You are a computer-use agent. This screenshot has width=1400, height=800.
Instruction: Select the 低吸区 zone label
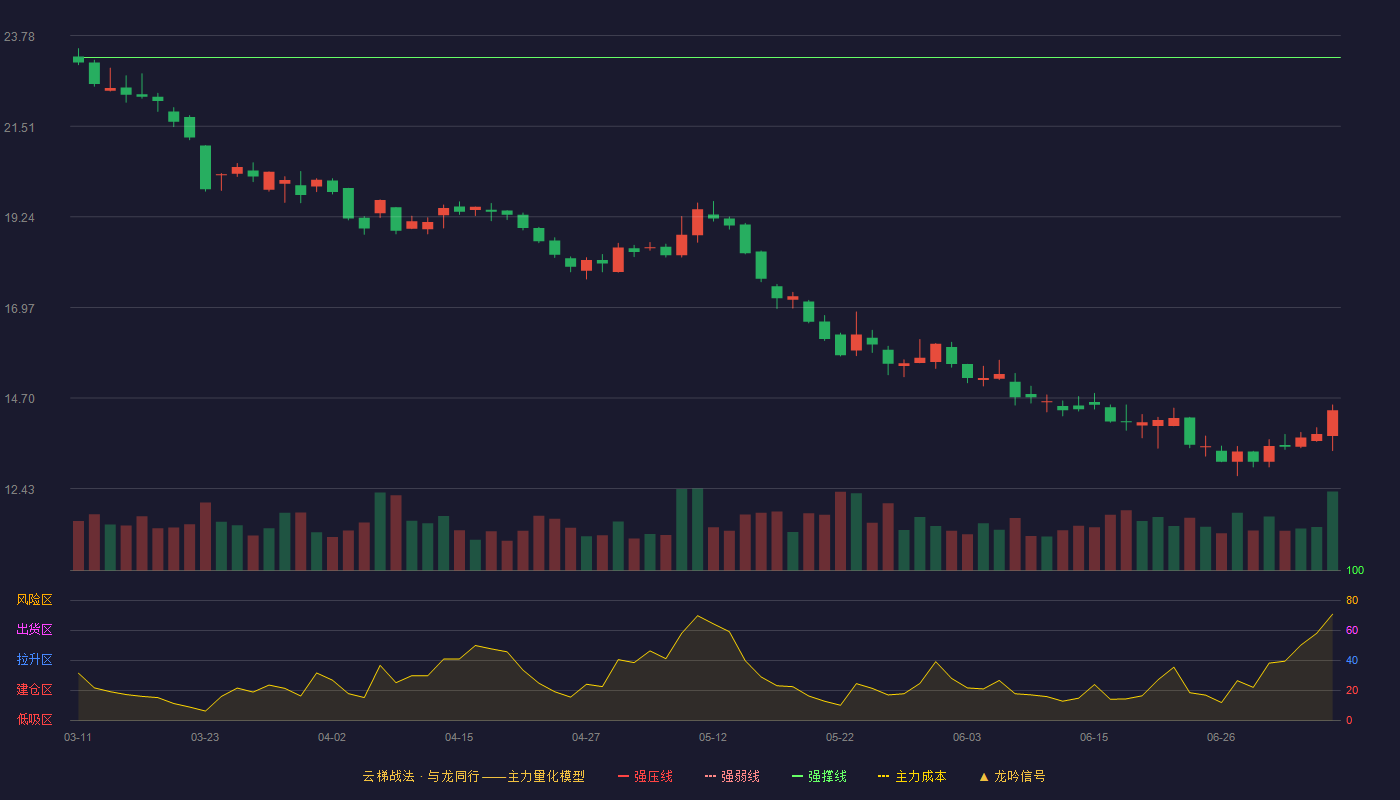pos(34,719)
